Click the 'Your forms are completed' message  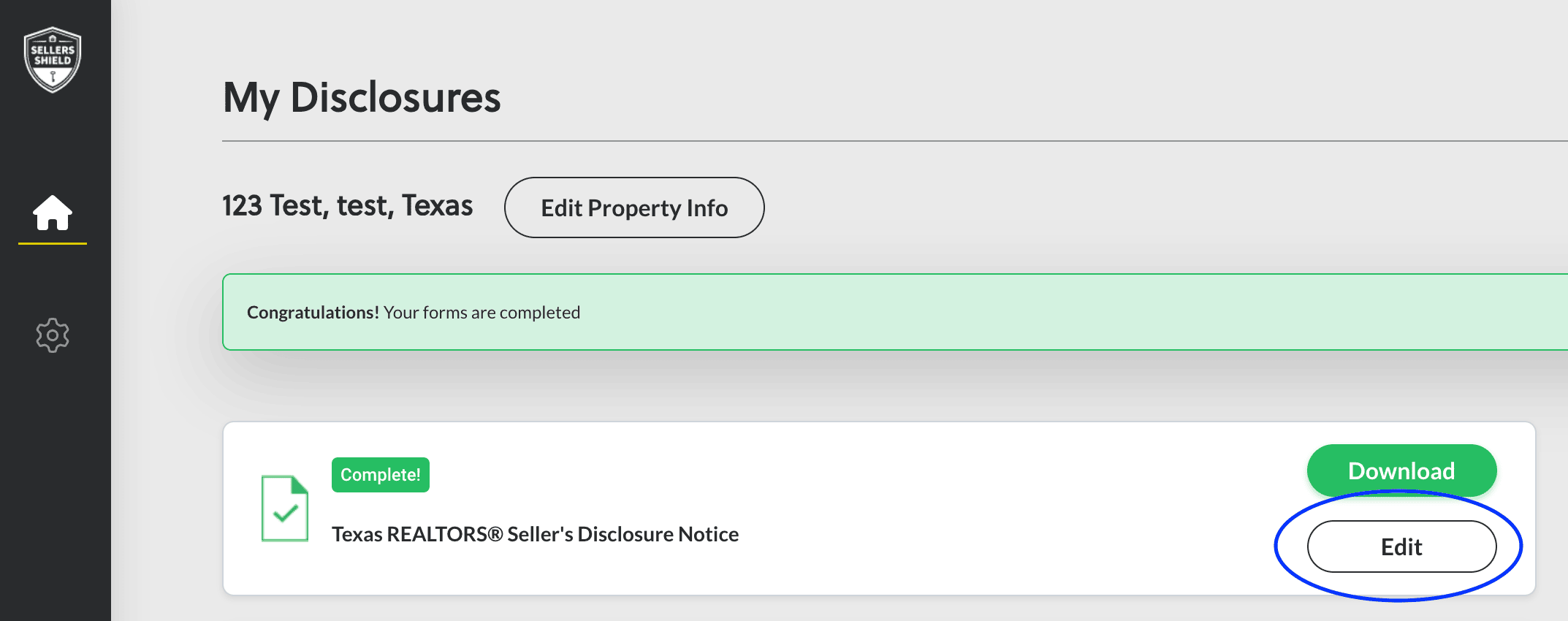(482, 313)
